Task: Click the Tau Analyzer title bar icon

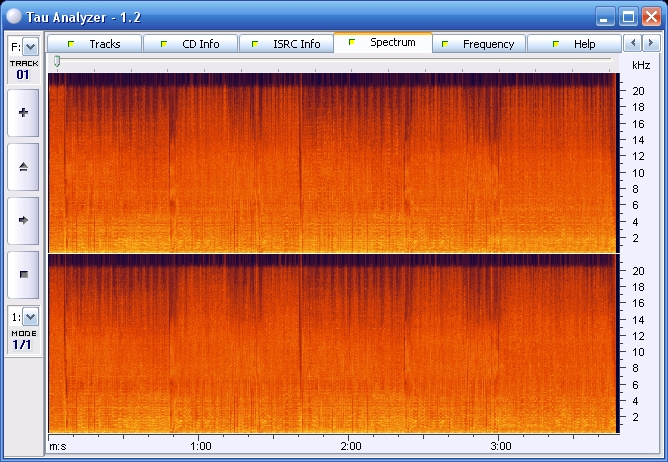Action: [x=14, y=16]
